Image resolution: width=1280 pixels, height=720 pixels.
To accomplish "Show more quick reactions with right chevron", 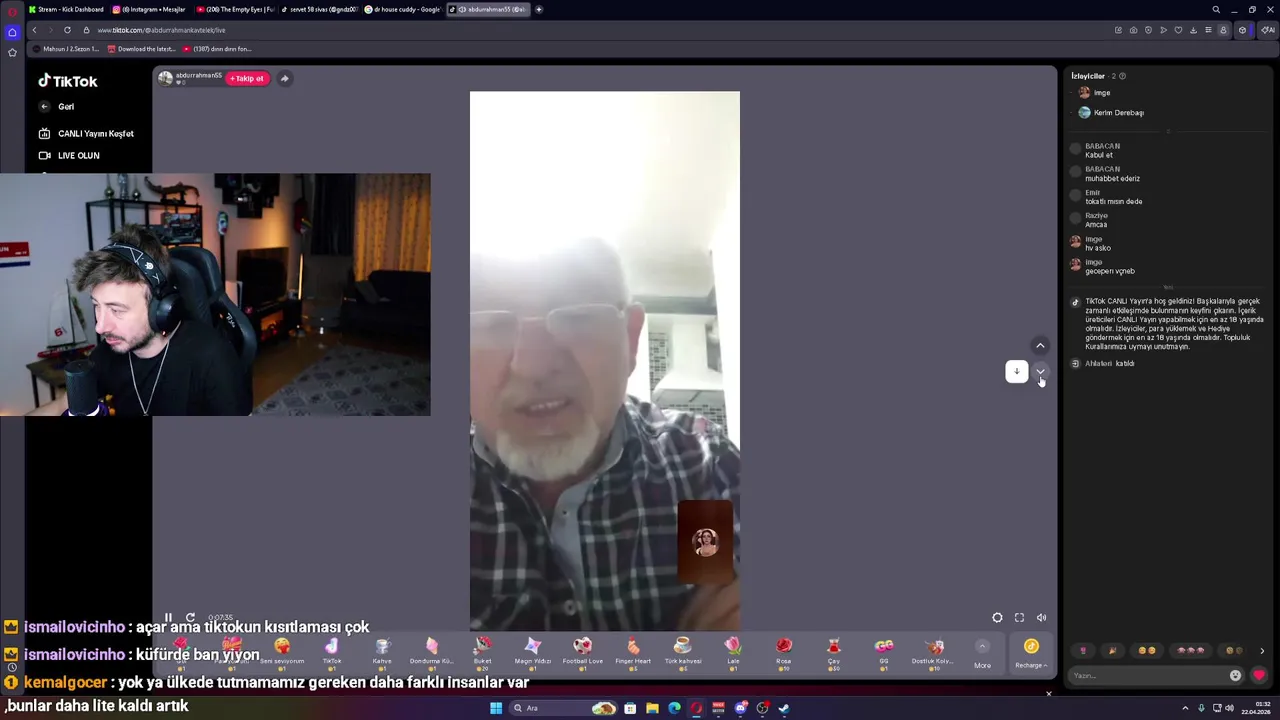I will coord(1261,651).
